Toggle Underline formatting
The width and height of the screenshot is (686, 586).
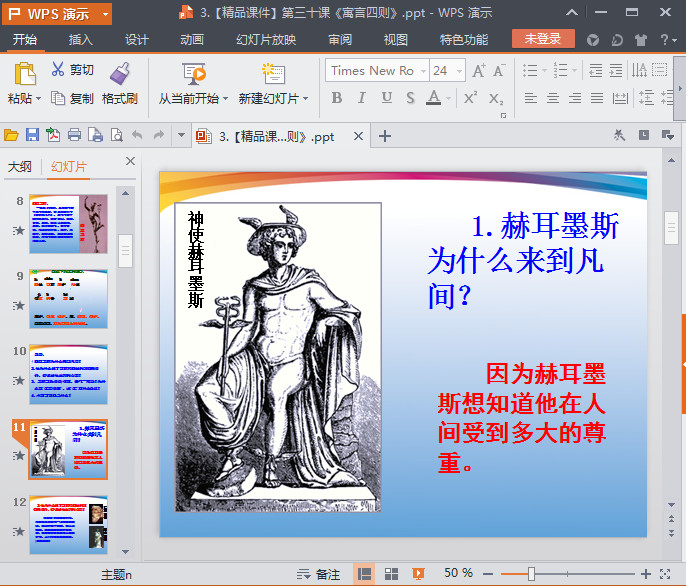tap(386, 98)
